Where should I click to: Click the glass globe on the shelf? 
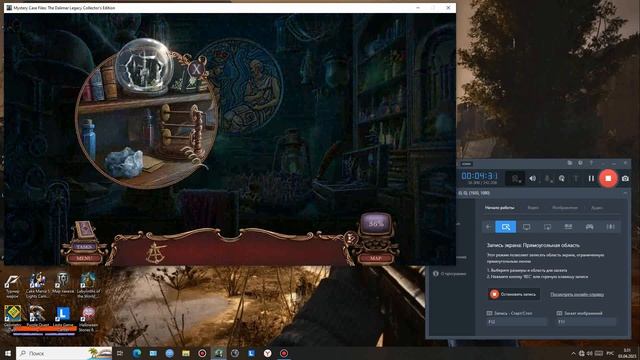point(143,67)
